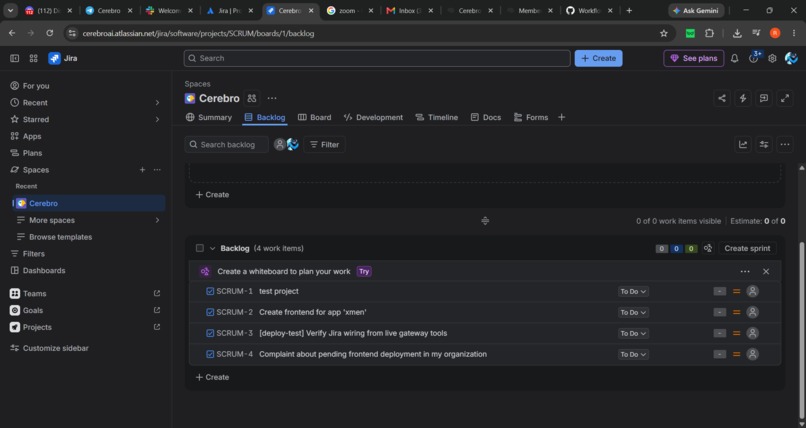Open the Filter button in backlog
The height and width of the screenshot is (428, 806).
tap(324, 144)
